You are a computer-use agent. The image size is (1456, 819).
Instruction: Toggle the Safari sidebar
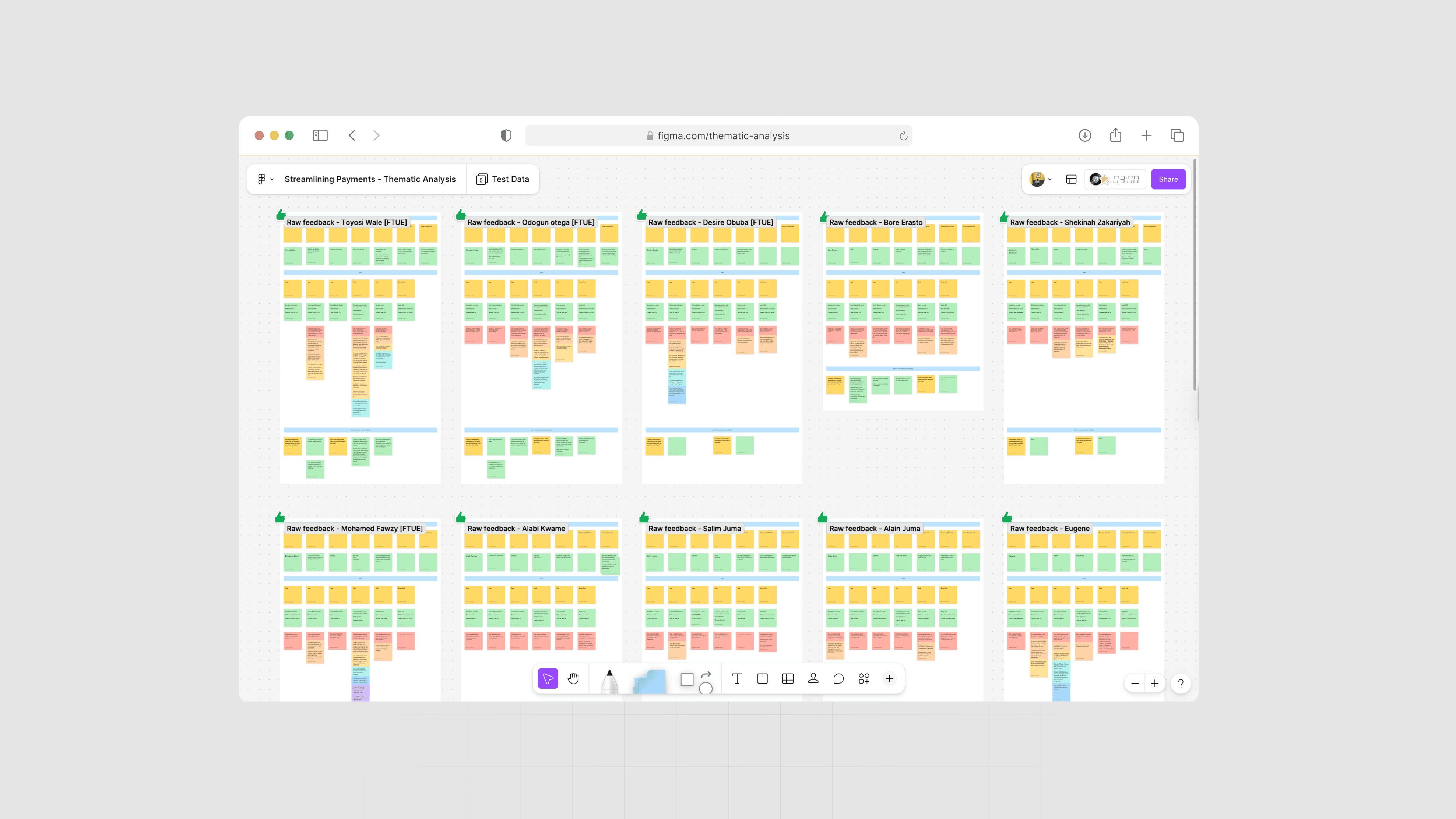click(x=320, y=135)
